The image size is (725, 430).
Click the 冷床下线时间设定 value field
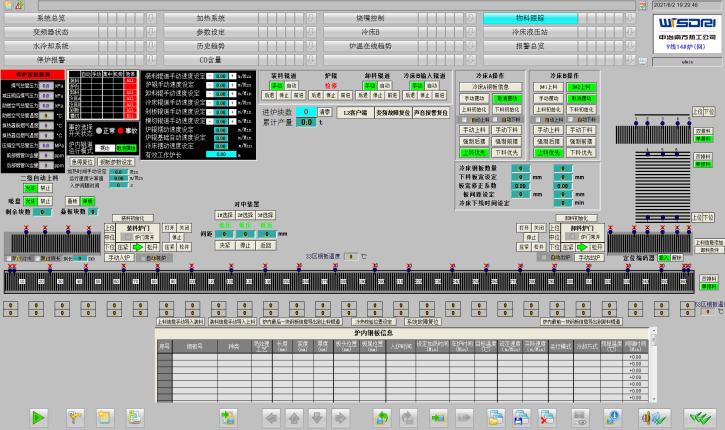(x=563, y=203)
